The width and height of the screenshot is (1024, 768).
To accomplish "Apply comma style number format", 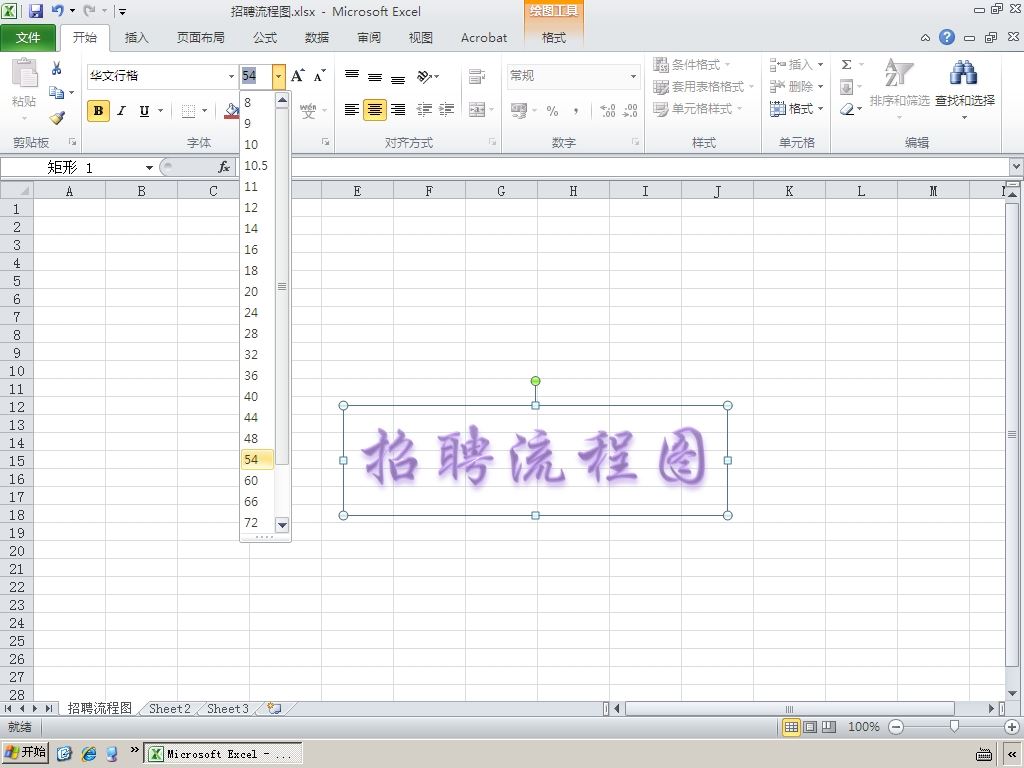I will click(x=575, y=110).
